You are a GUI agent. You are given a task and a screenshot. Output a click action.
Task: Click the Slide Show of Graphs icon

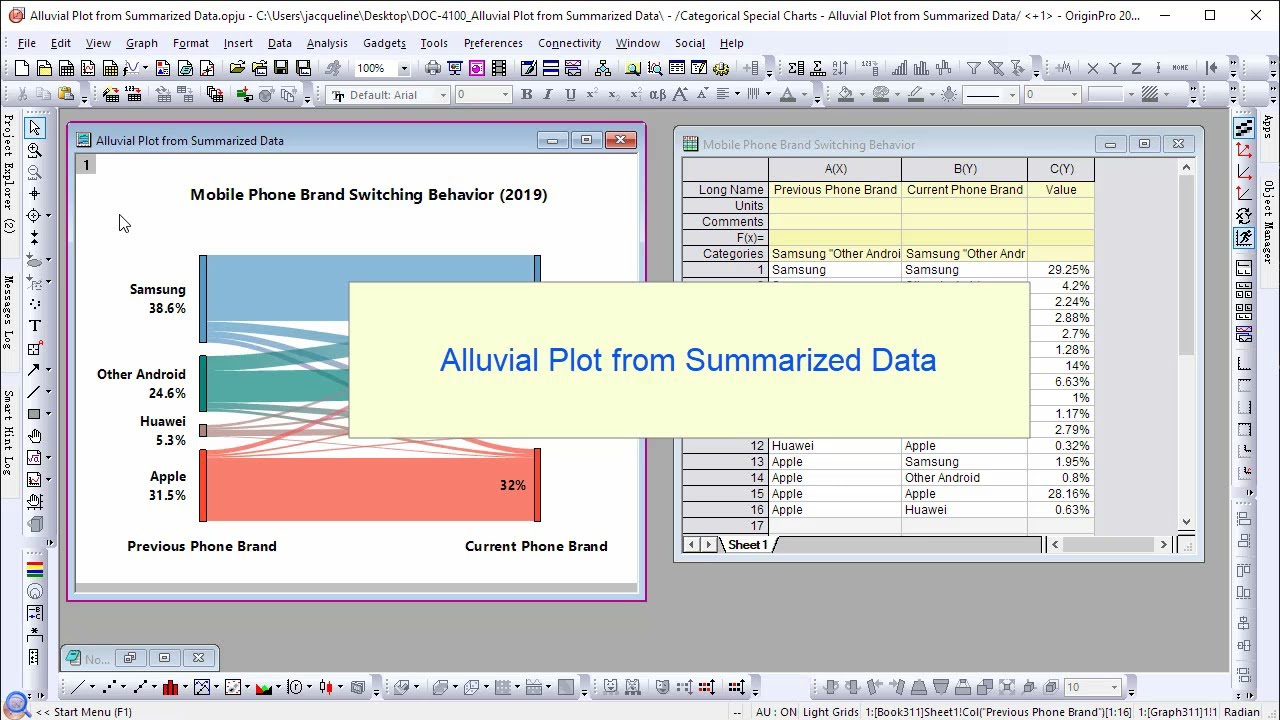click(x=454, y=68)
